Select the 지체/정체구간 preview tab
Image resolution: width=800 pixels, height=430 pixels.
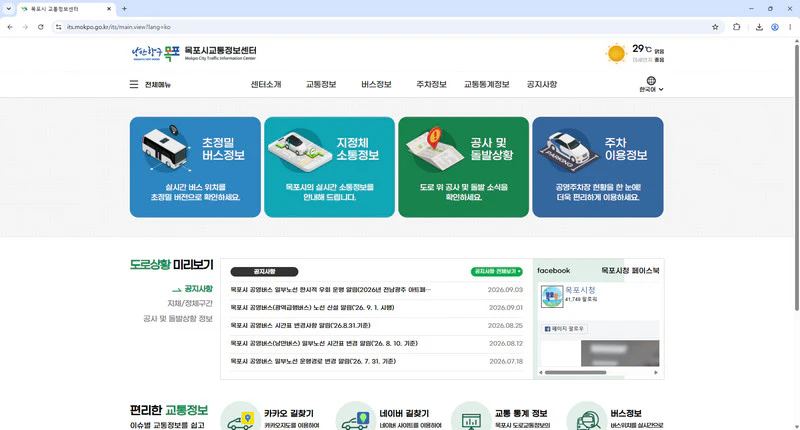[x=190, y=303]
